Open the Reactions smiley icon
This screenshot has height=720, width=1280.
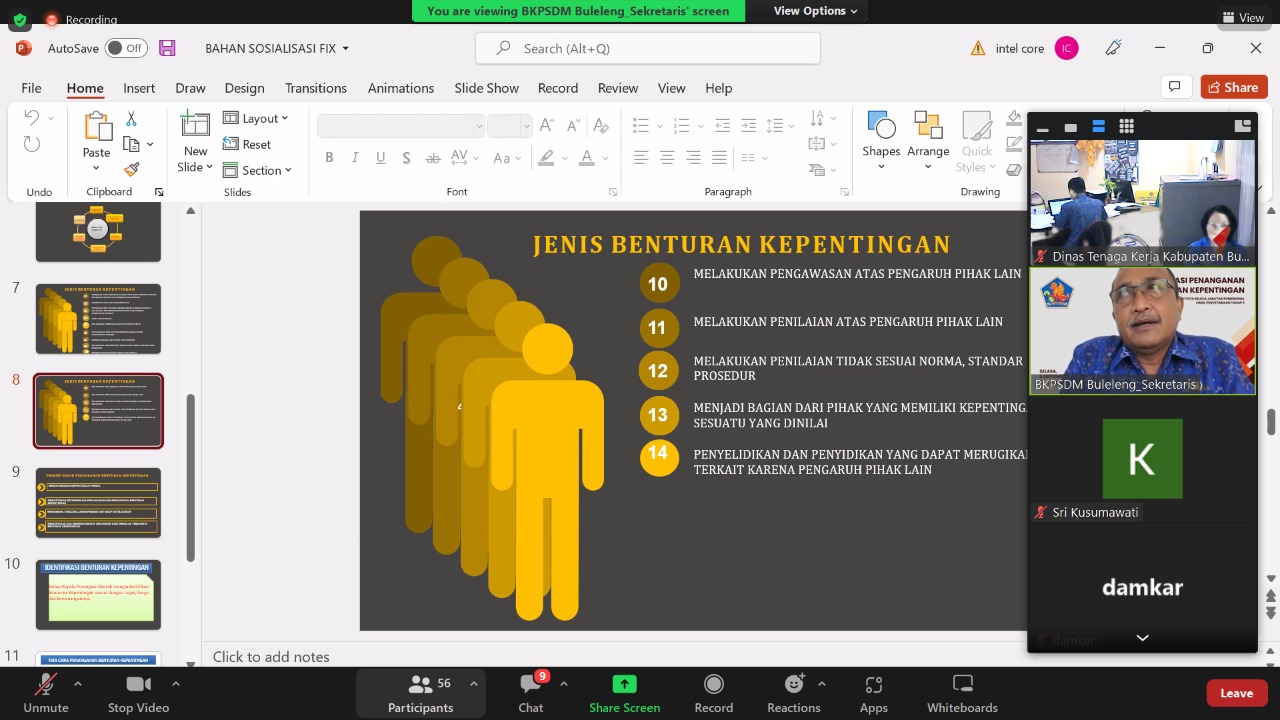click(794, 685)
